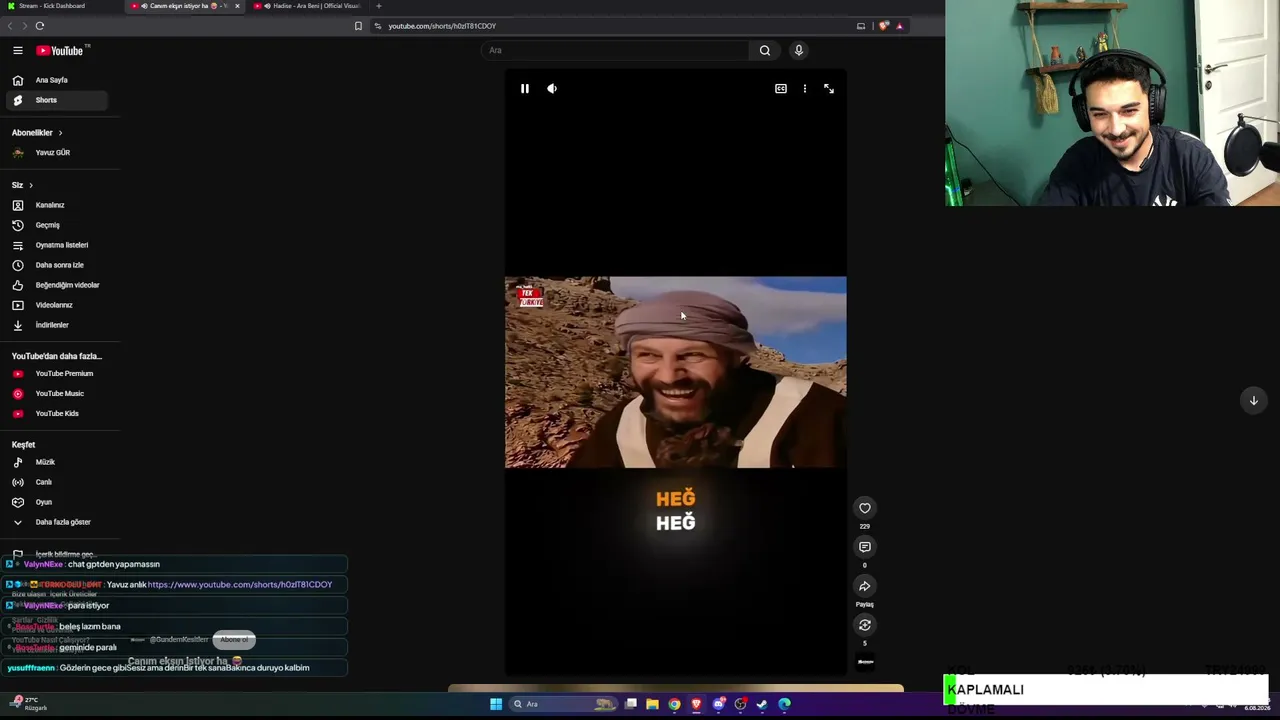Click the YouTube search field
The width and height of the screenshot is (1280, 720).
615,50
